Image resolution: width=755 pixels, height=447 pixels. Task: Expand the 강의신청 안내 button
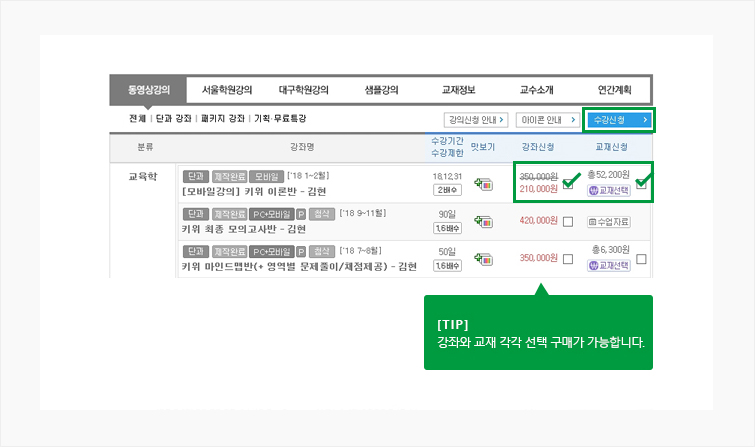pyautogui.click(x=477, y=120)
